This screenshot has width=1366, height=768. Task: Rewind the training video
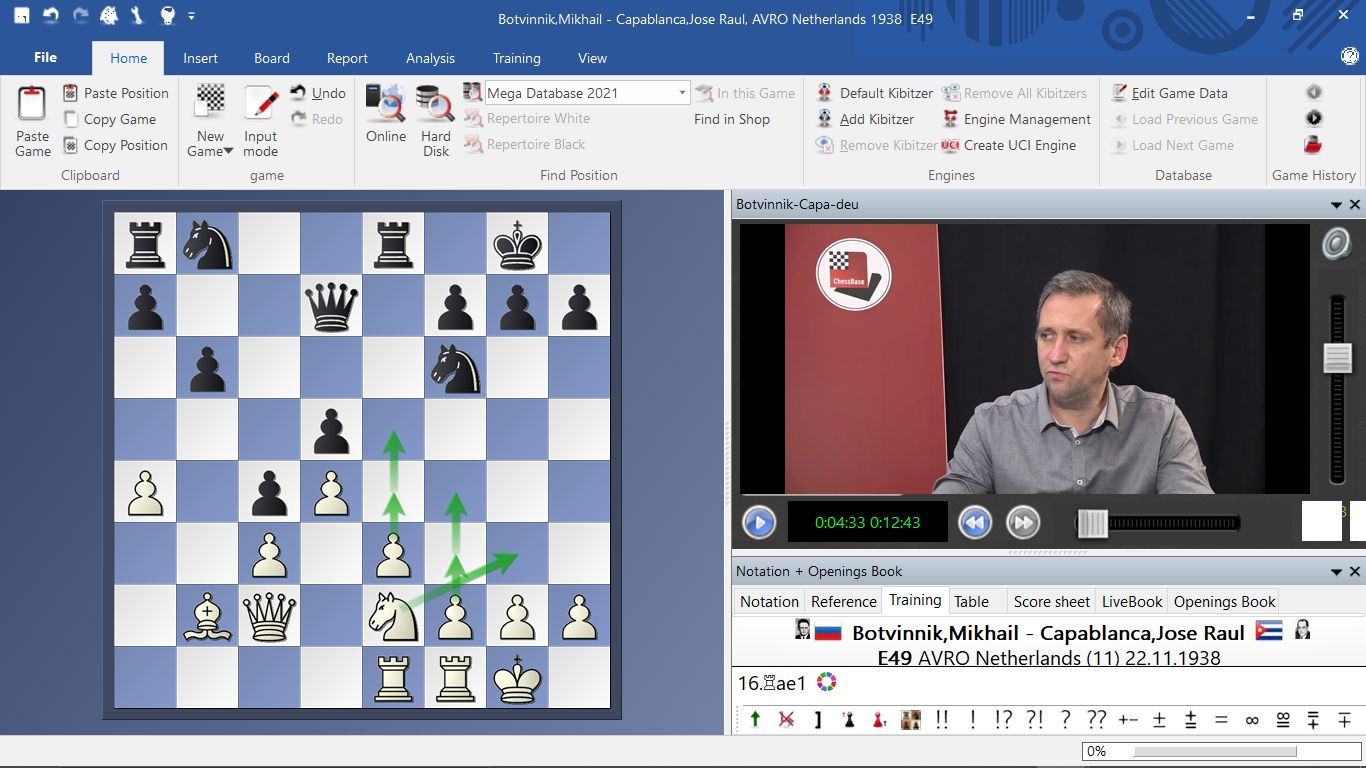tap(974, 522)
